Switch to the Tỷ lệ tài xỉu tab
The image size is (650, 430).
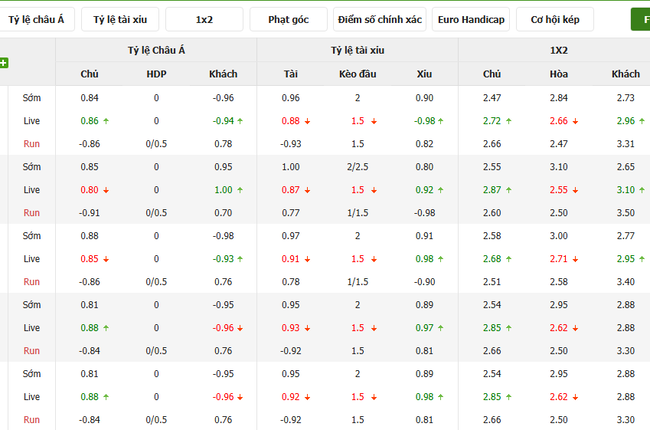119,19
